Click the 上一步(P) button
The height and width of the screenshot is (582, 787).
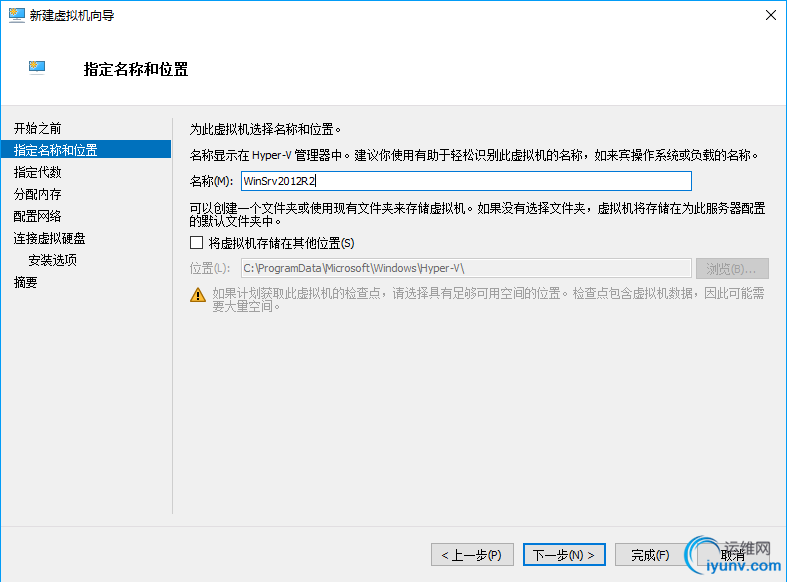click(x=472, y=555)
